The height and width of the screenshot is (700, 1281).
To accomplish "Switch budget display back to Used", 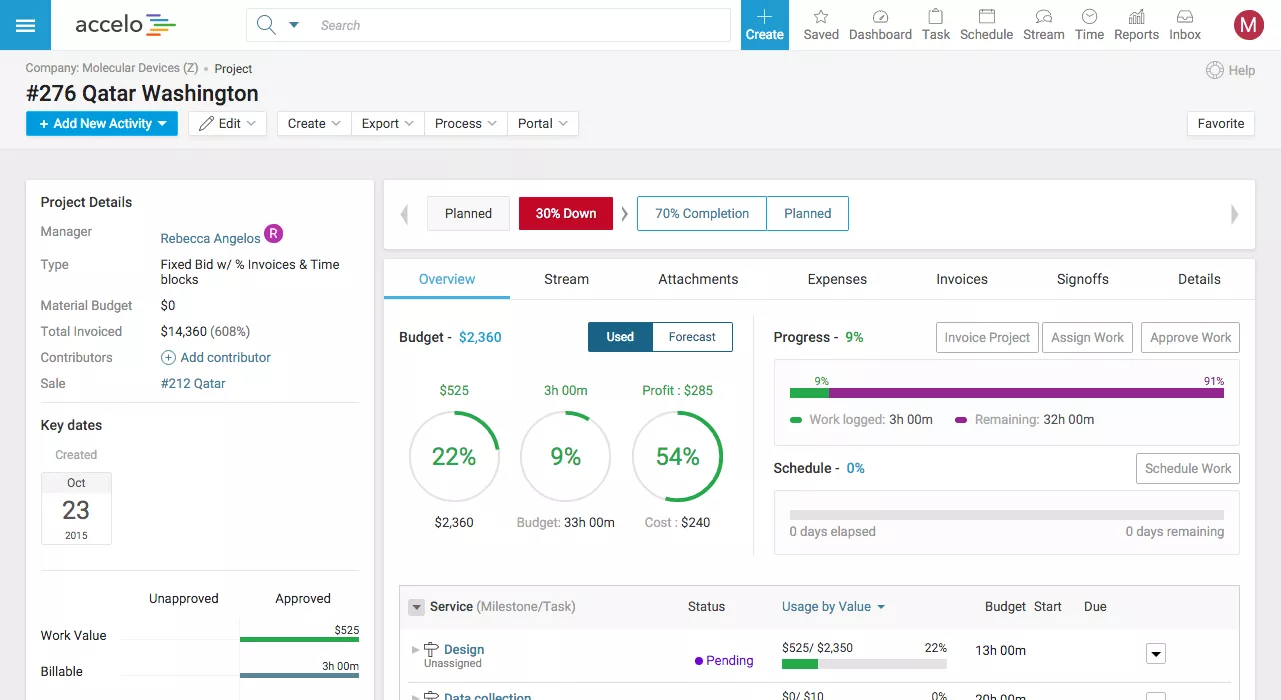I will click(x=619, y=337).
